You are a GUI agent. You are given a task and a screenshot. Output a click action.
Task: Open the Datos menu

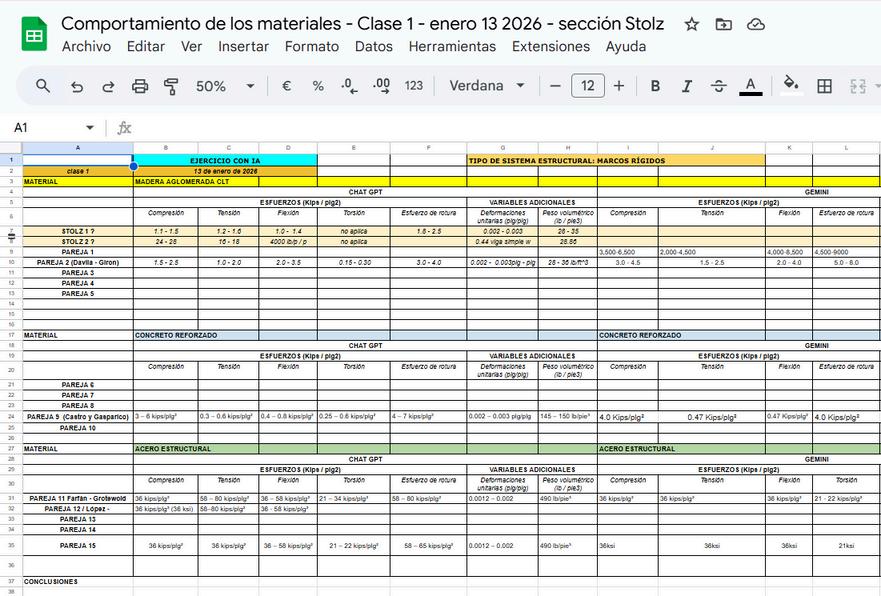click(374, 47)
